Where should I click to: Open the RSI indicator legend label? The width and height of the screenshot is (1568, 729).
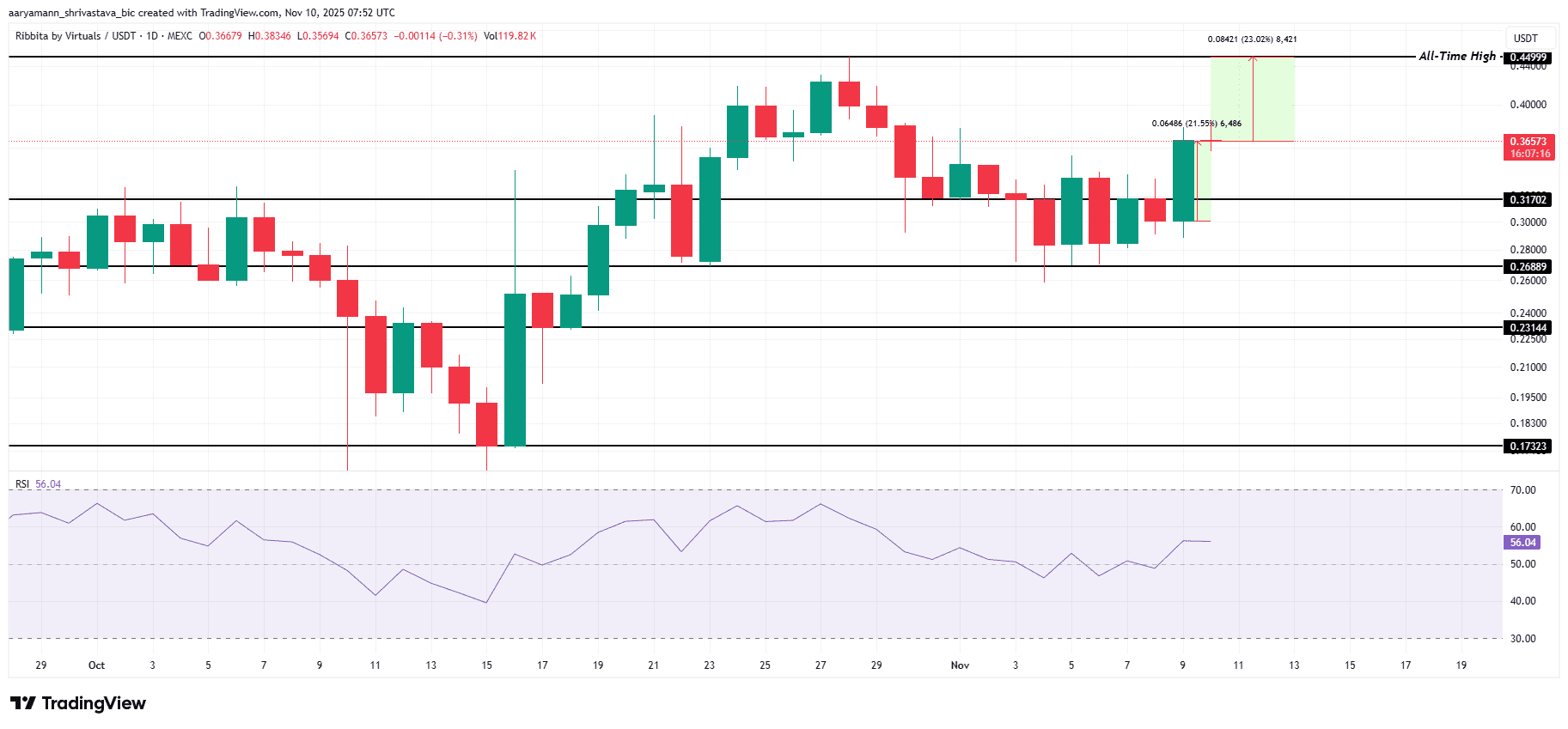[x=22, y=484]
